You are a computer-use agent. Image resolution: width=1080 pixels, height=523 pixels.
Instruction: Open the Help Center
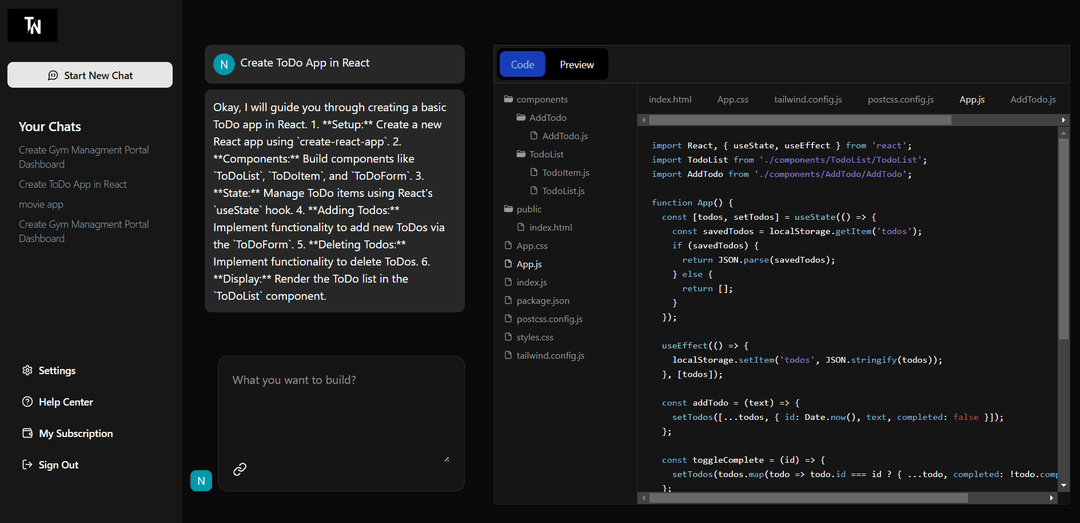58,402
